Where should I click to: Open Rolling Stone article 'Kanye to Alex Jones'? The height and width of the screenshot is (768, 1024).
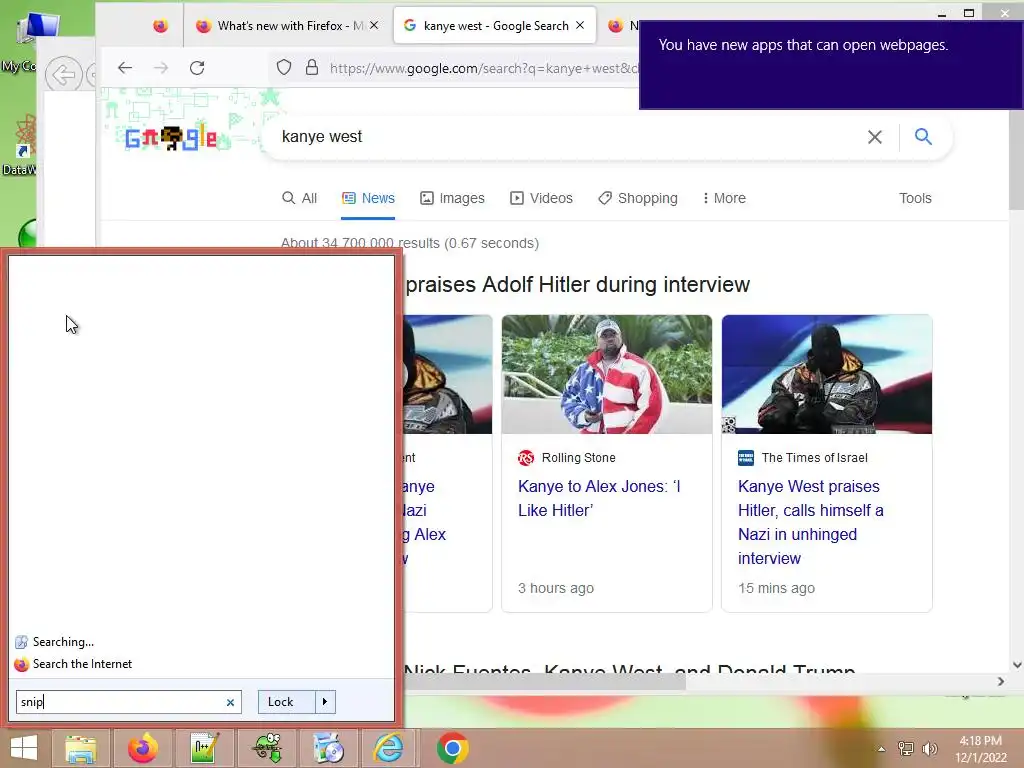click(x=599, y=498)
